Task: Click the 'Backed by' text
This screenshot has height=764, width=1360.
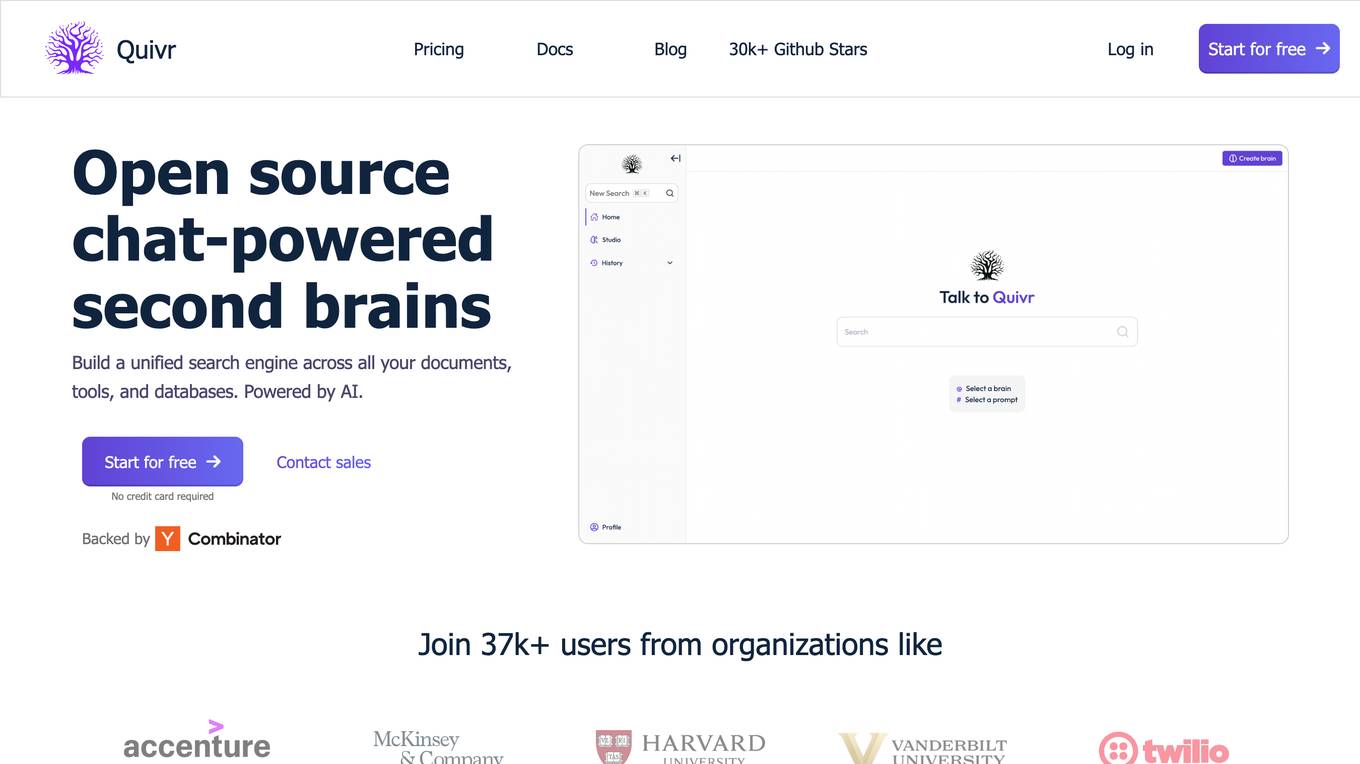Action: pyautogui.click(x=116, y=539)
